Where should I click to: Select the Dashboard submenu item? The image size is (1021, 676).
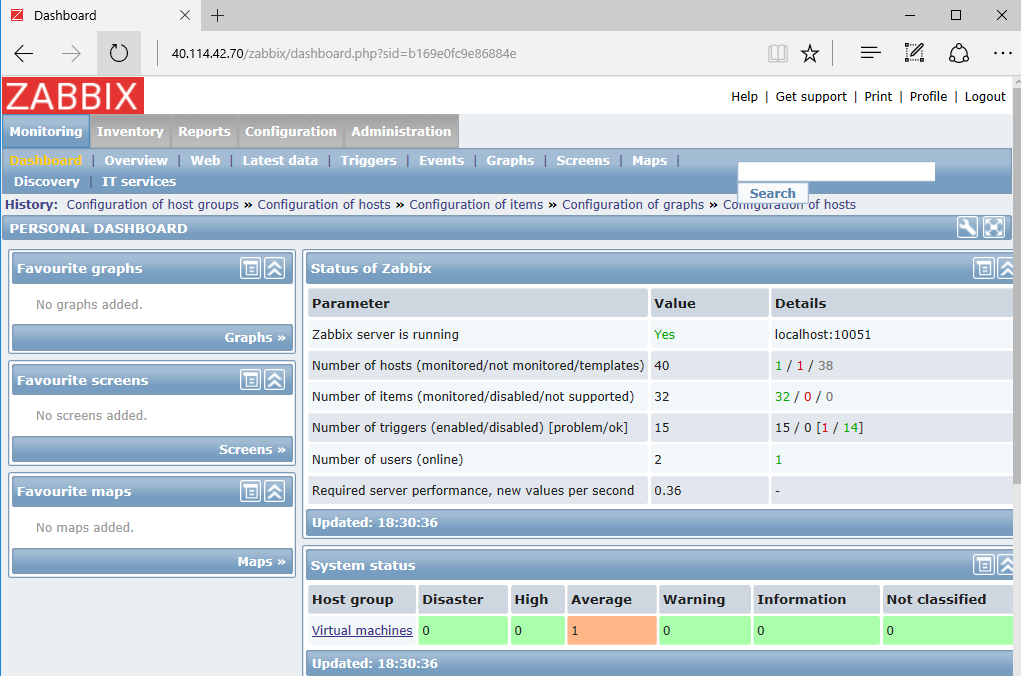46,161
